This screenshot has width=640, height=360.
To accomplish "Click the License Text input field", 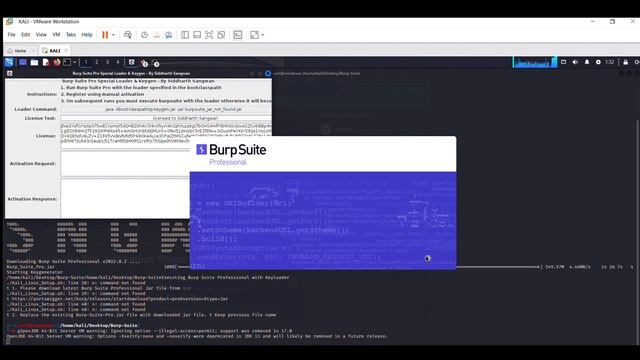I will click(x=166, y=118).
